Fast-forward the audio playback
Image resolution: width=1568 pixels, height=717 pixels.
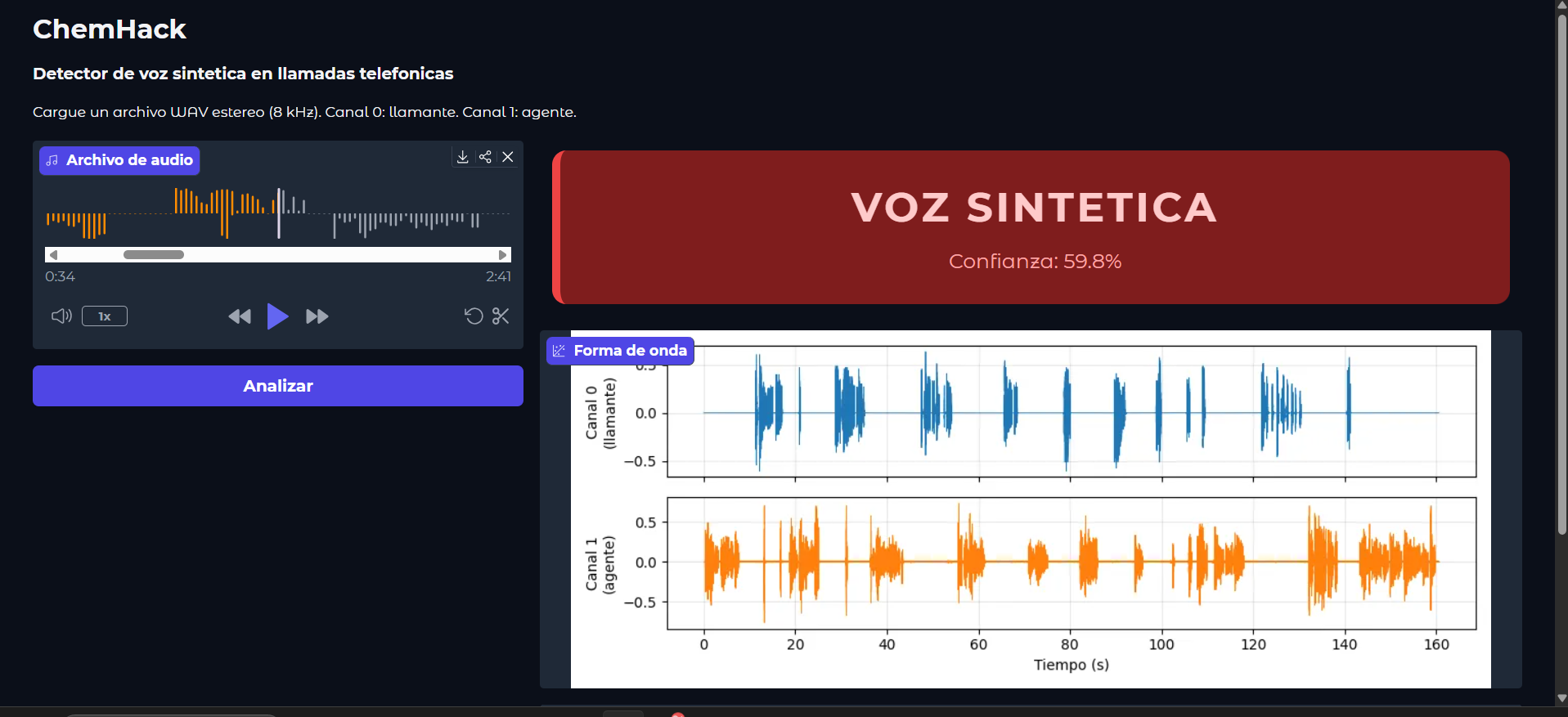317,316
